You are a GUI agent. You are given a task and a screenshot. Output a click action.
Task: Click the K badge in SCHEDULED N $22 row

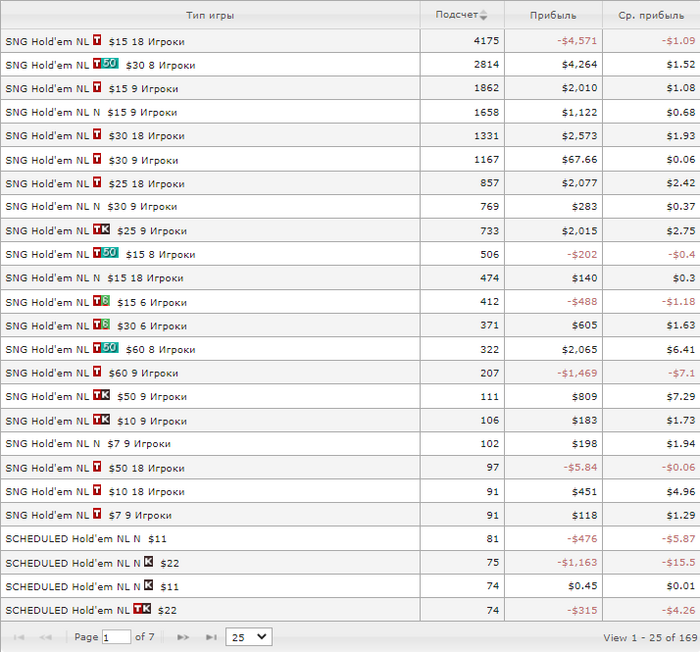tap(149, 561)
